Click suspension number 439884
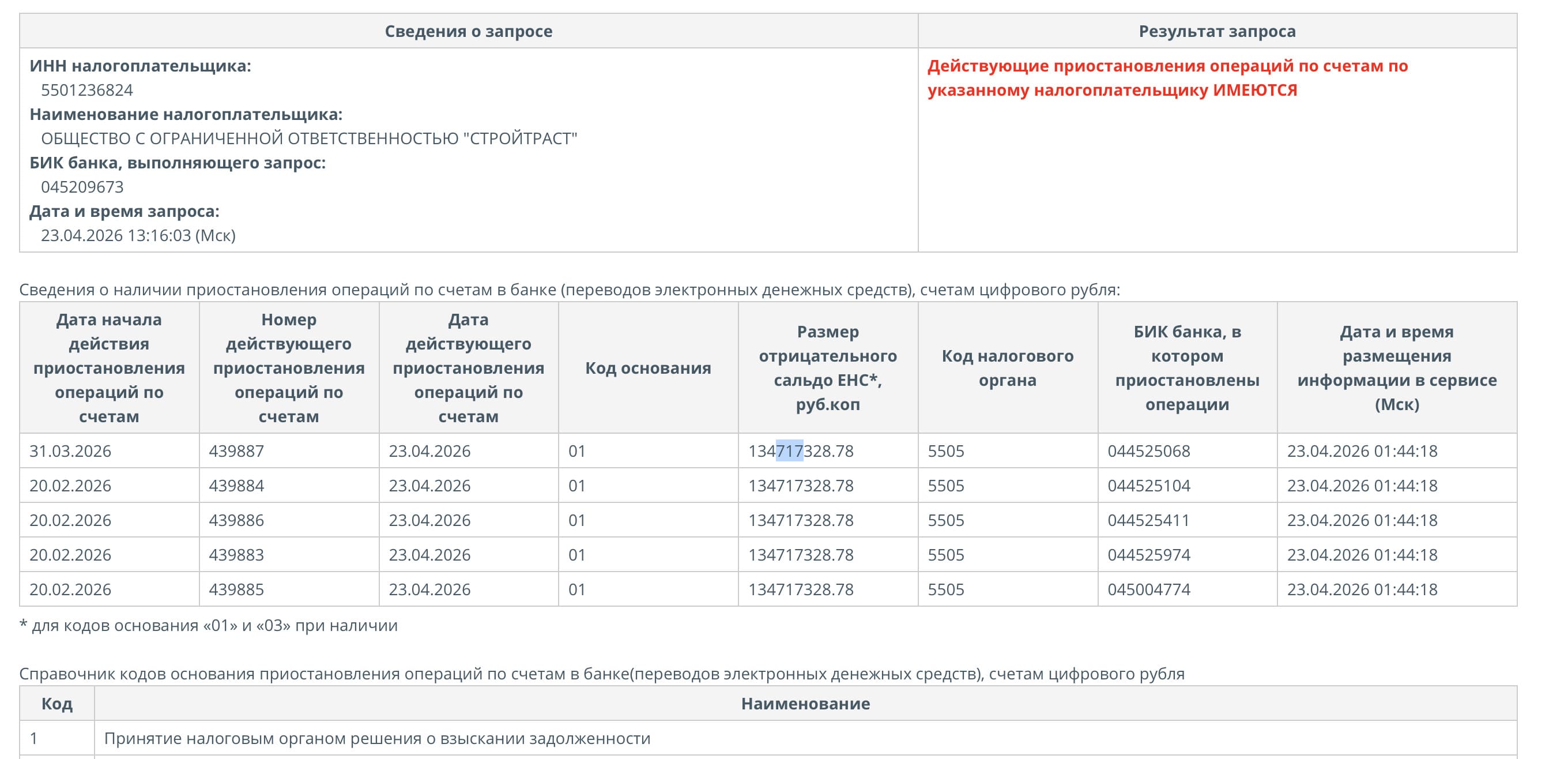 point(236,486)
